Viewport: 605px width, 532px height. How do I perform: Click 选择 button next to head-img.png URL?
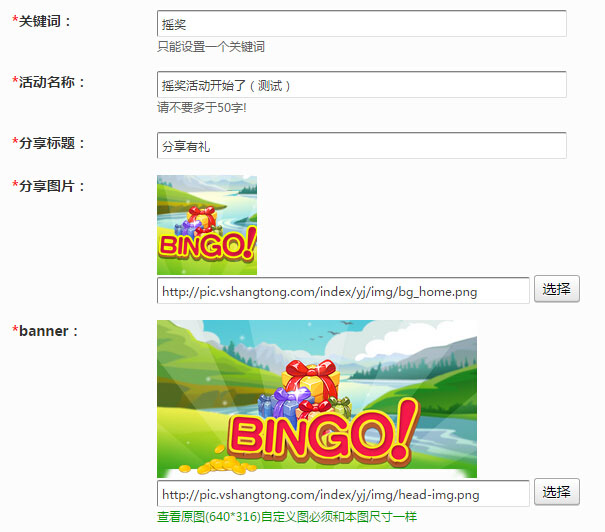coord(557,492)
